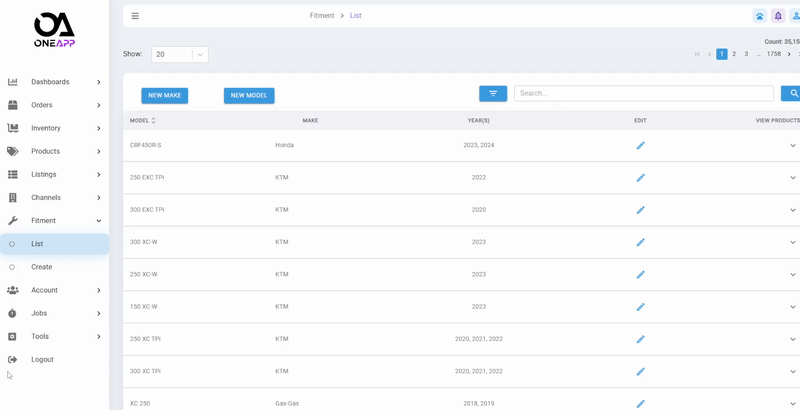Sort by the MODEL column arrows

[x=154, y=121]
